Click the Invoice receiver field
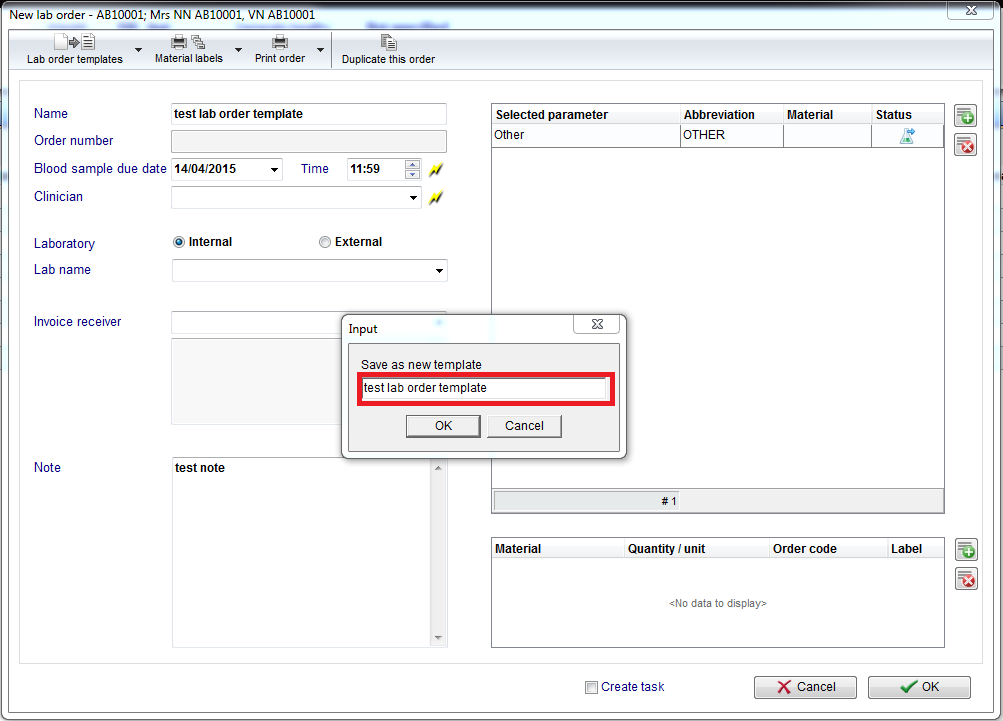This screenshot has height=721, width=1003. (257, 322)
